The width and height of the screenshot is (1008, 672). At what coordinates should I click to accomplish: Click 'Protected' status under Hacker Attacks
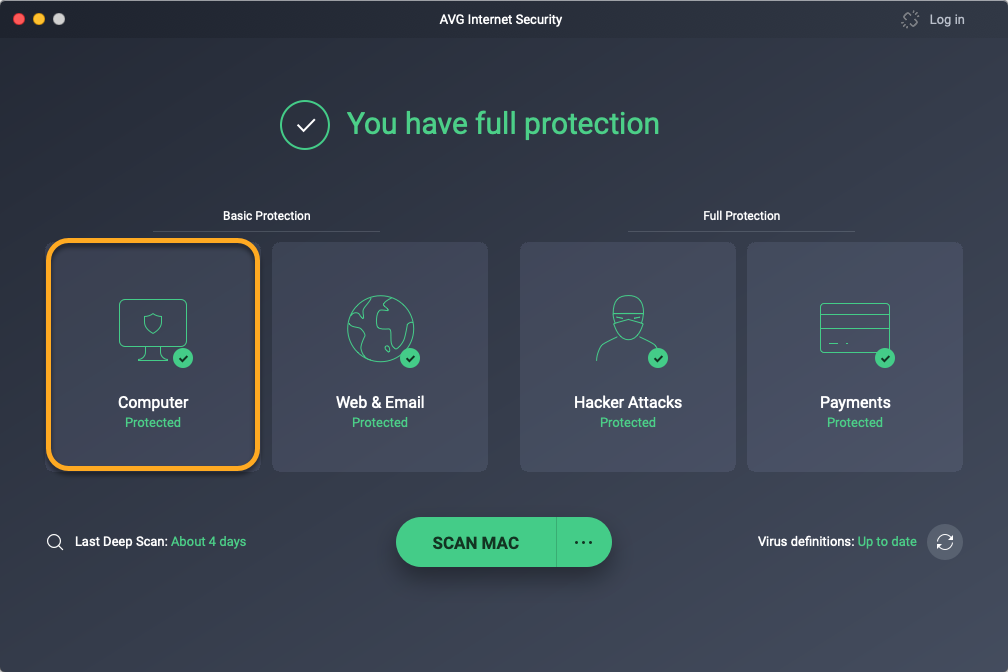pyautogui.click(x=628, y=422)
